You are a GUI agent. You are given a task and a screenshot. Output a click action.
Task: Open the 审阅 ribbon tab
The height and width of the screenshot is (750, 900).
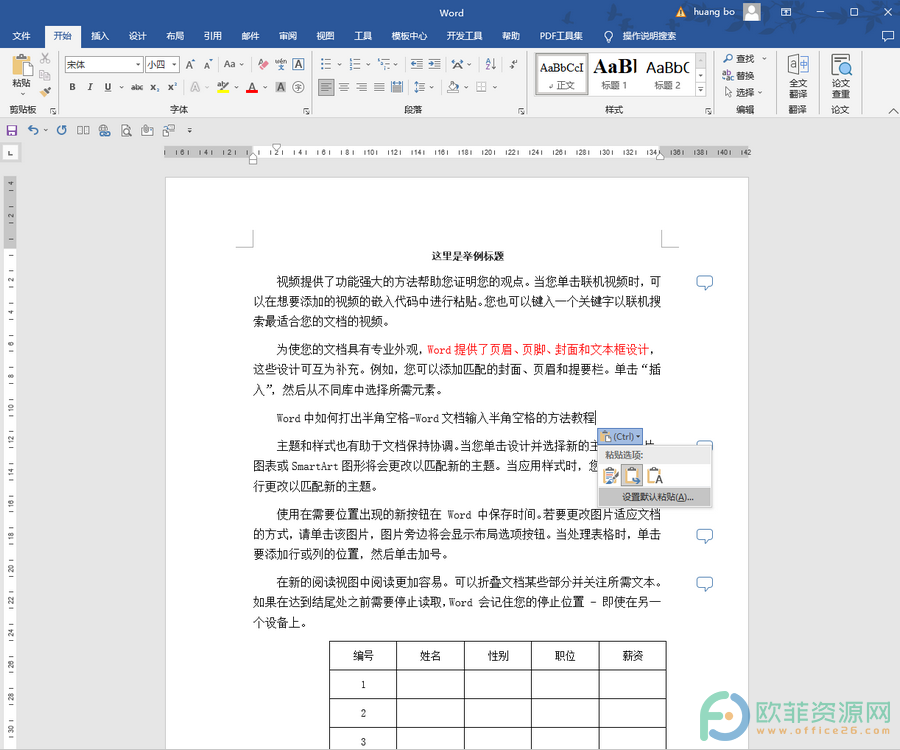point(288,36)
